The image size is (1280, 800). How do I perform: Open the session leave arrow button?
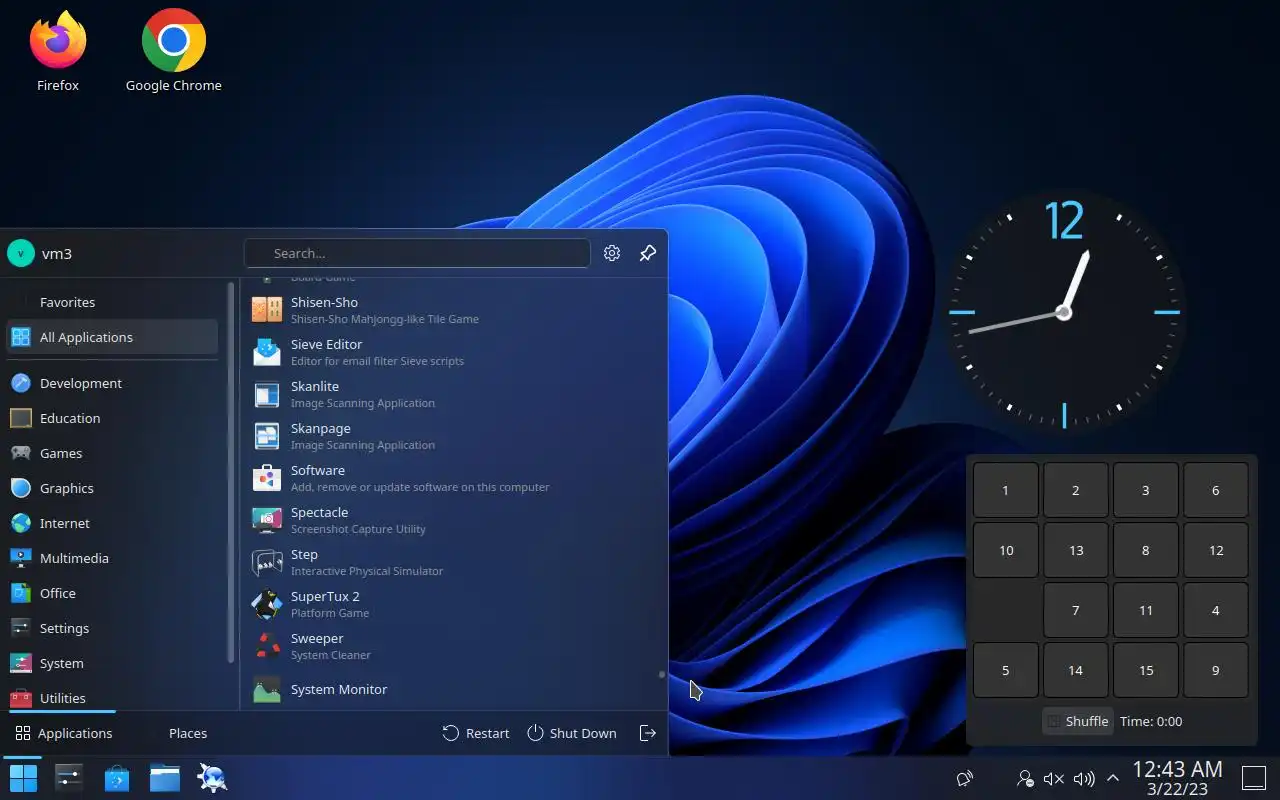point(648,733)
